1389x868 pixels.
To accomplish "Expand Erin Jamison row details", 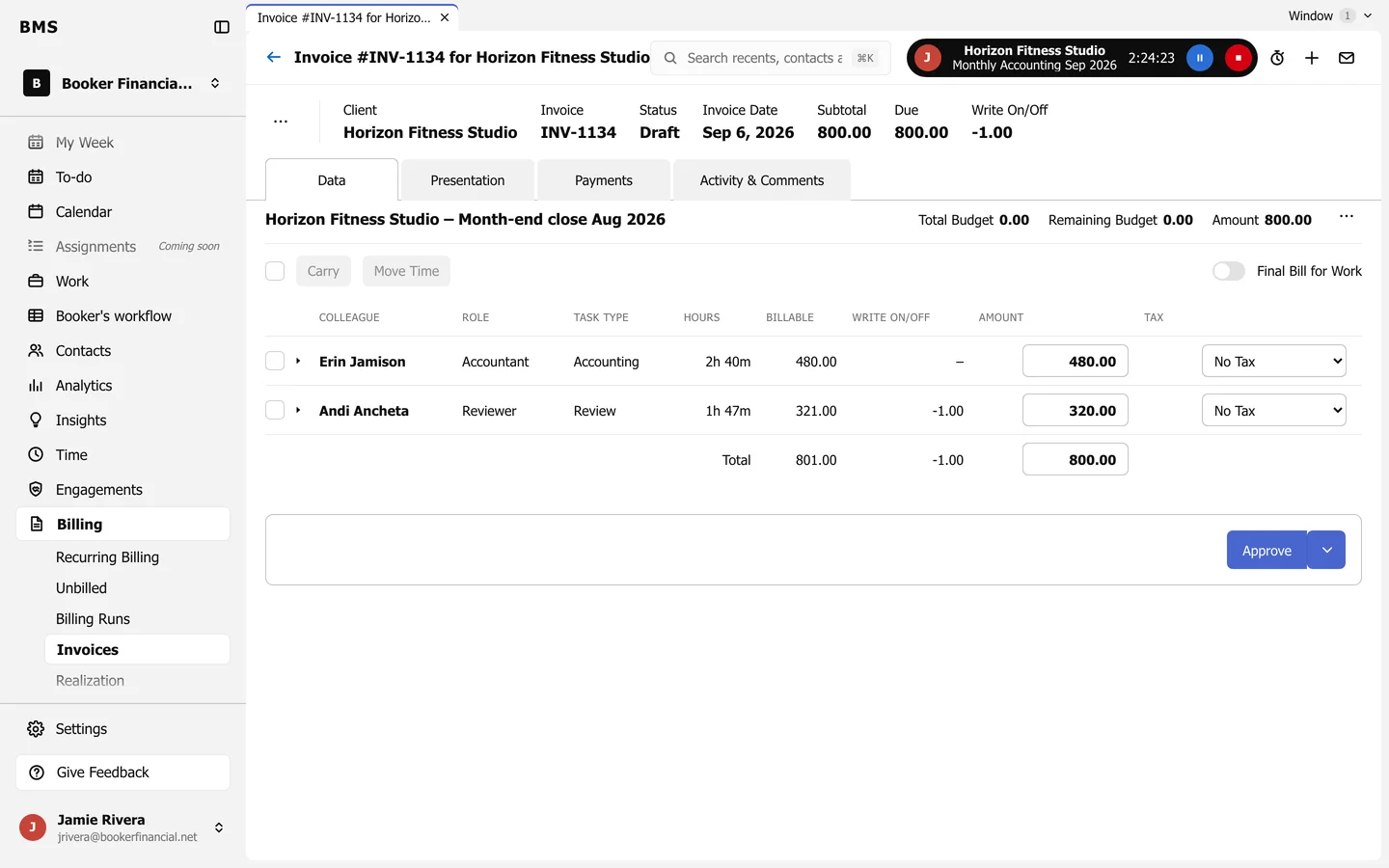I will pos(298,361).
